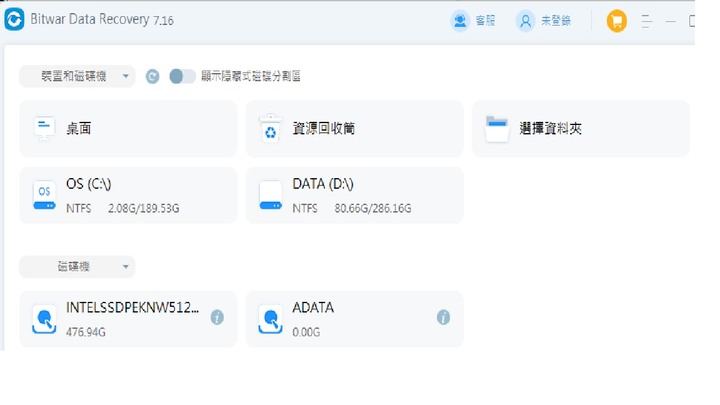Click the INTELSSDPEKNW512 disk scan icon

44,320
